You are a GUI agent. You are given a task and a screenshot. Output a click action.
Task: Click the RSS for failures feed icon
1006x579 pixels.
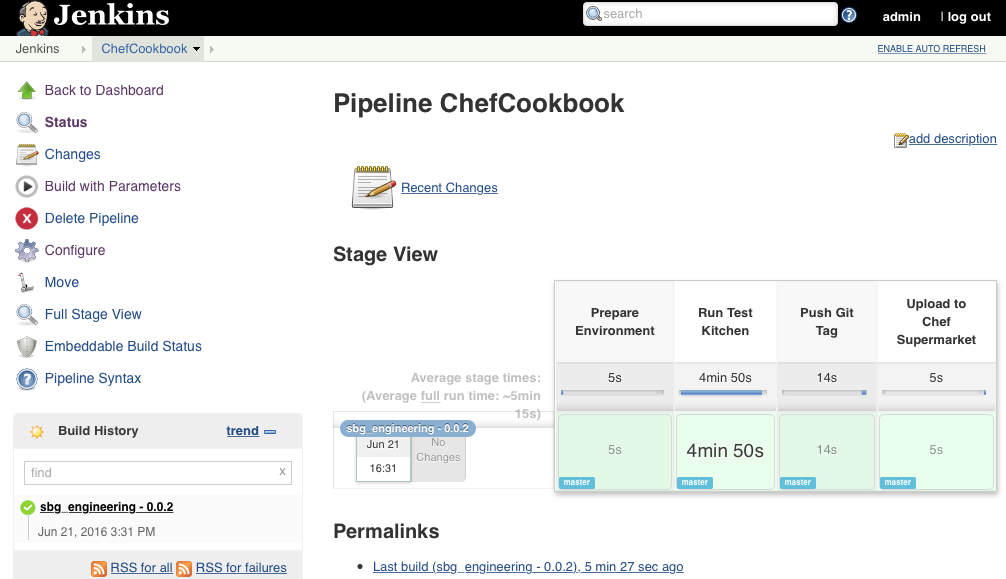[x=184, y=569]
